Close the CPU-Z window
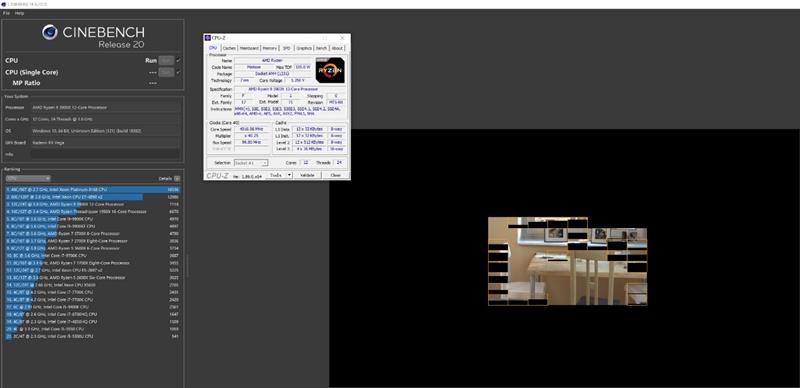800x388 pixels. pyautogui.click(x=342, y=38)
